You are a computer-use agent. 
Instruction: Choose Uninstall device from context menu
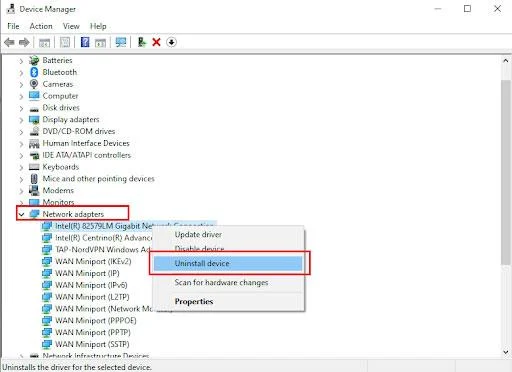pyautogui.click(x=228, y=263)
